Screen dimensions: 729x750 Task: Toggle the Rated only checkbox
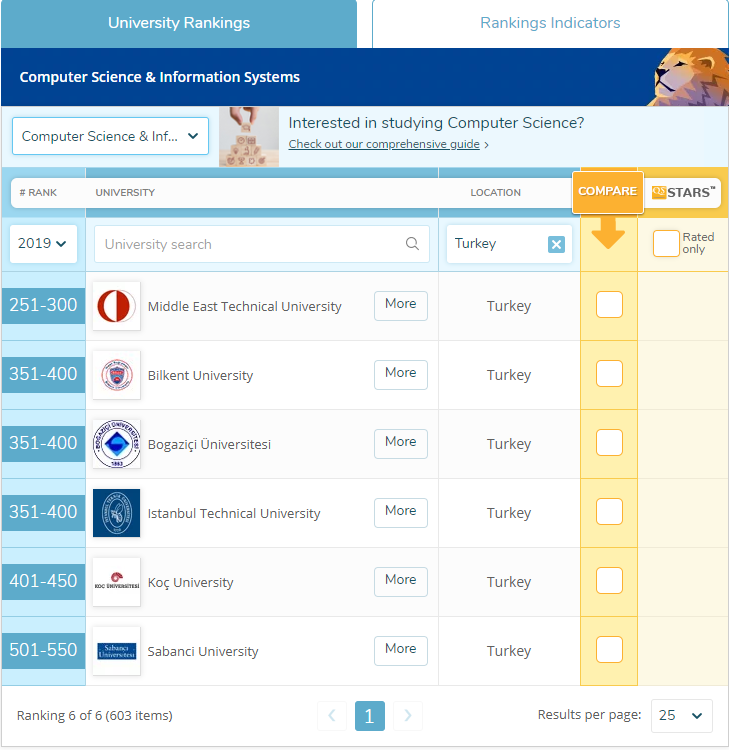(666, 243)
